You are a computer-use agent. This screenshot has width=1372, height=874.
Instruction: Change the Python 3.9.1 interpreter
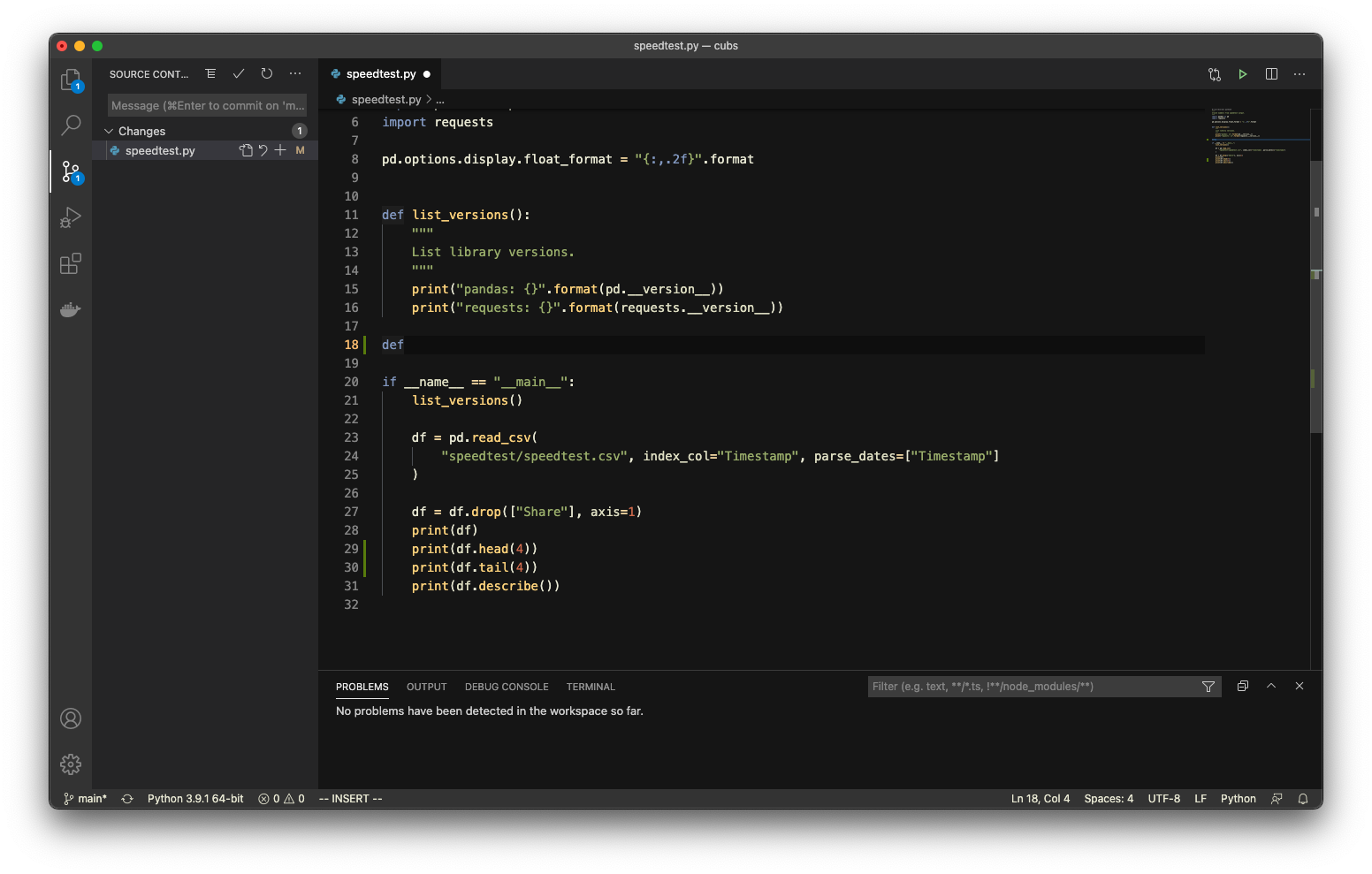(195, 798)
